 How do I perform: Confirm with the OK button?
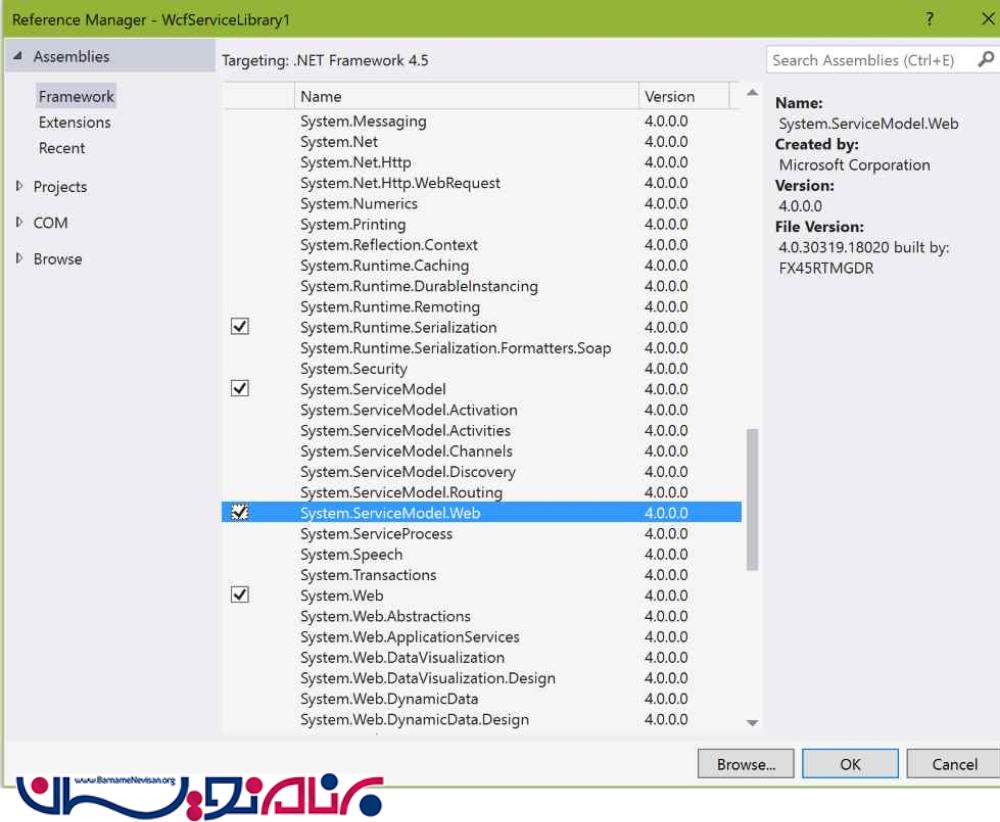[x=850, y=764]
